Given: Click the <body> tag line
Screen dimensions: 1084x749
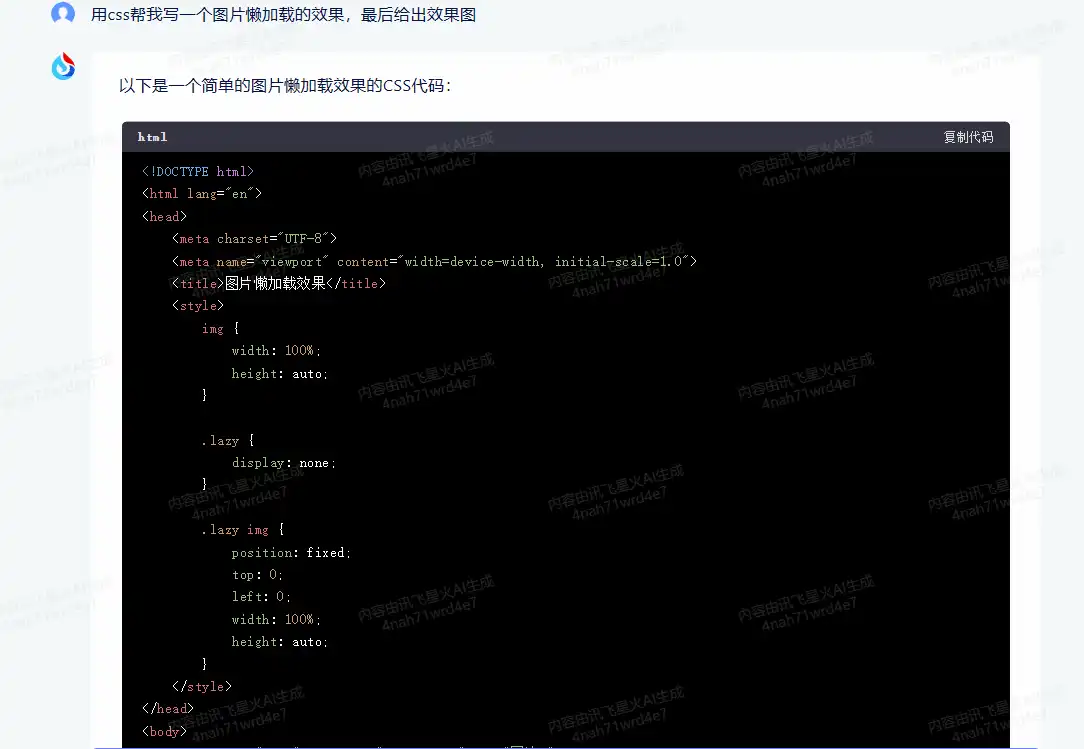Looking at the screenshot, I should coord(165,731).
